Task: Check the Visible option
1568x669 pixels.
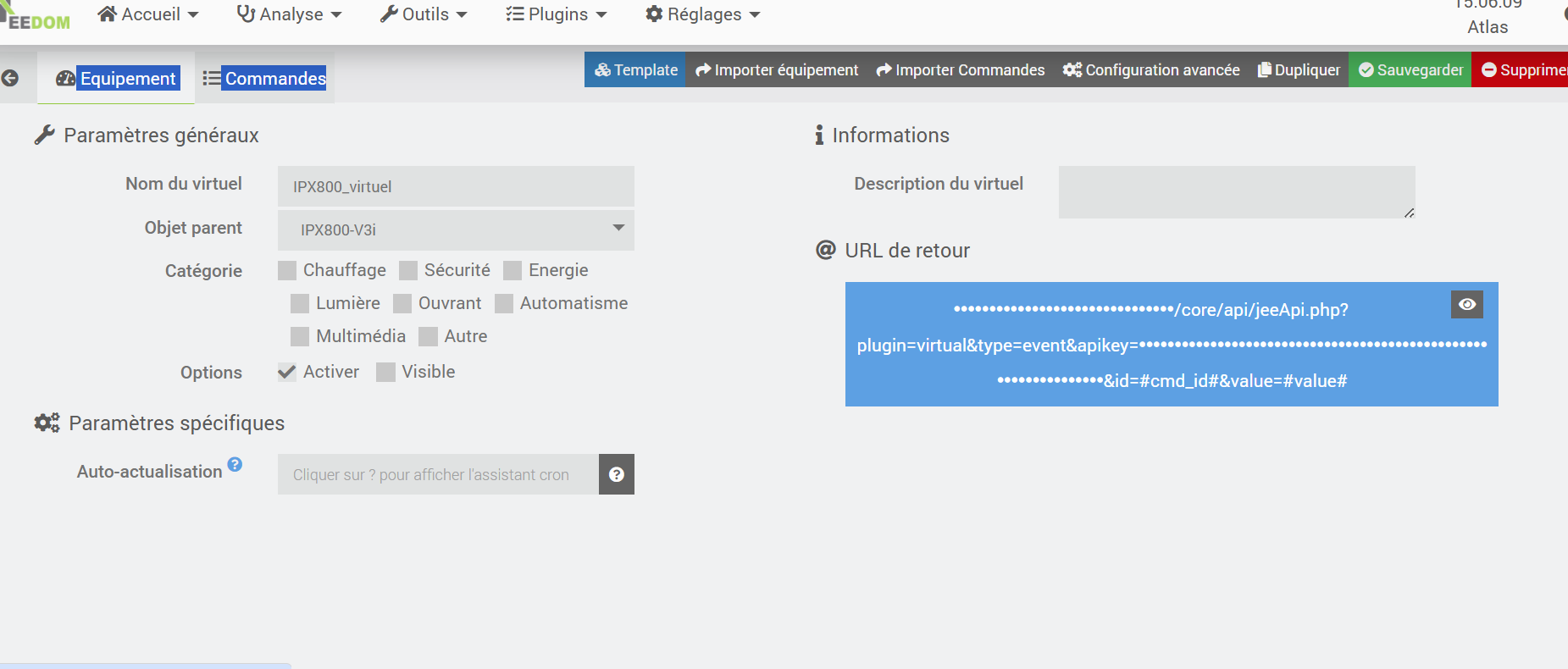Action: click(x=386, y=373)
